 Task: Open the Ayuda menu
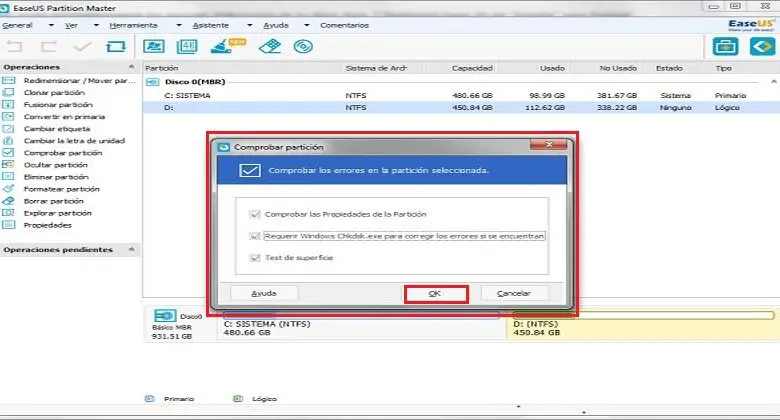(276, 25)
